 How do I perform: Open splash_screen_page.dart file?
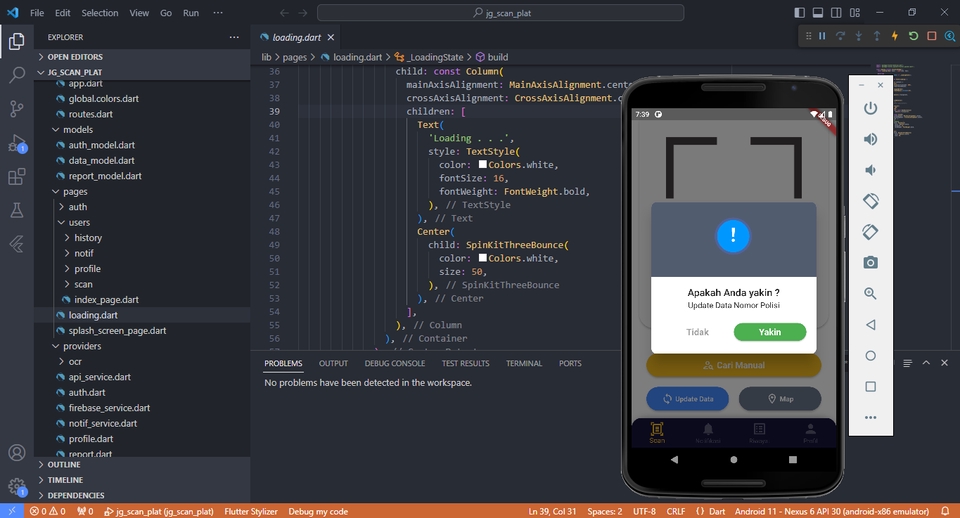click(142, 331)
